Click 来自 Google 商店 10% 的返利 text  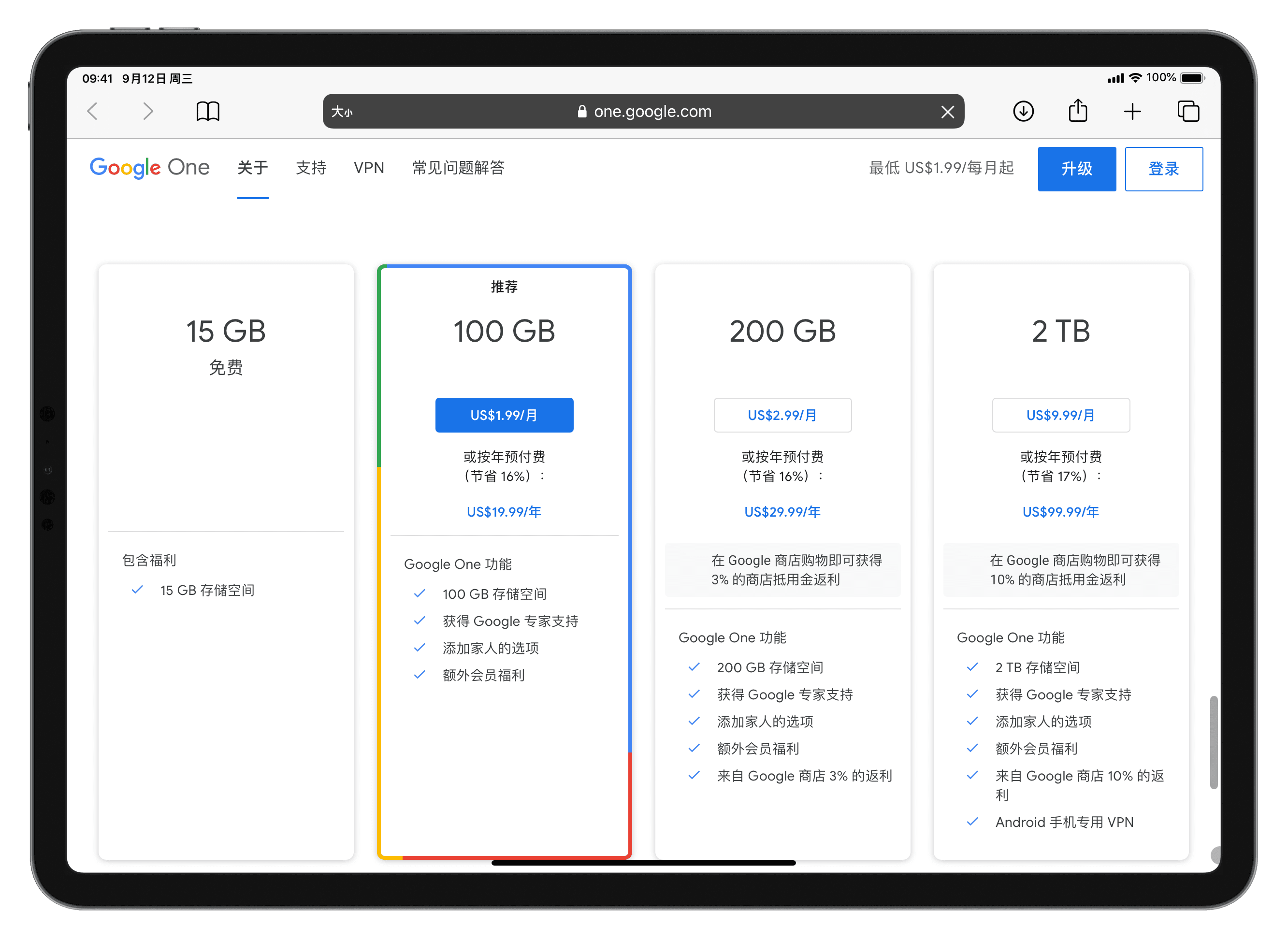click(1079, 785)
